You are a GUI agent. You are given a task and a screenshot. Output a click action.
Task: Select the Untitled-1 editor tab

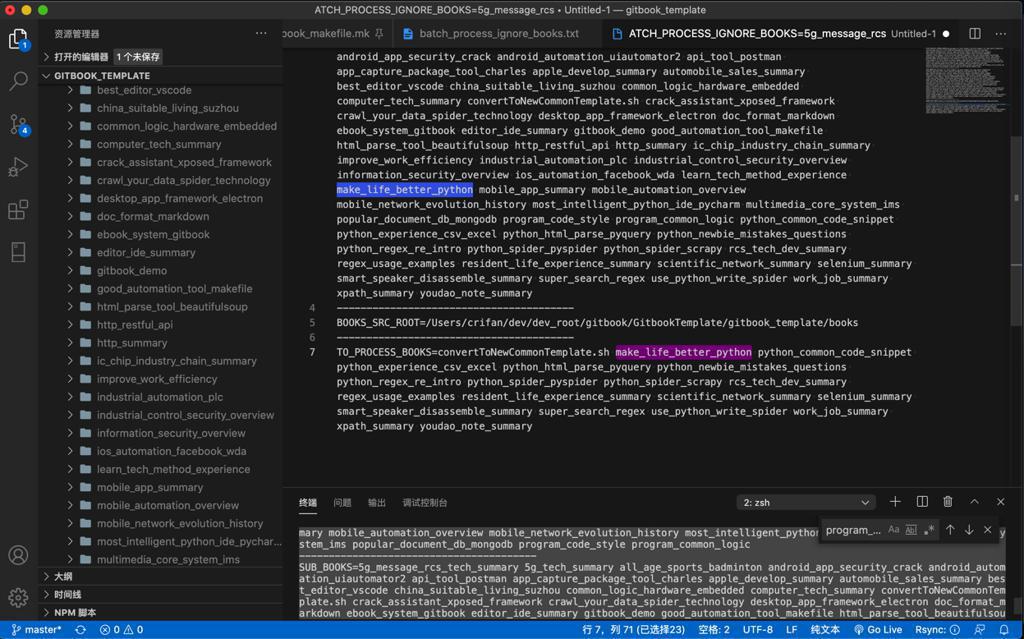[x=780, y=33]
